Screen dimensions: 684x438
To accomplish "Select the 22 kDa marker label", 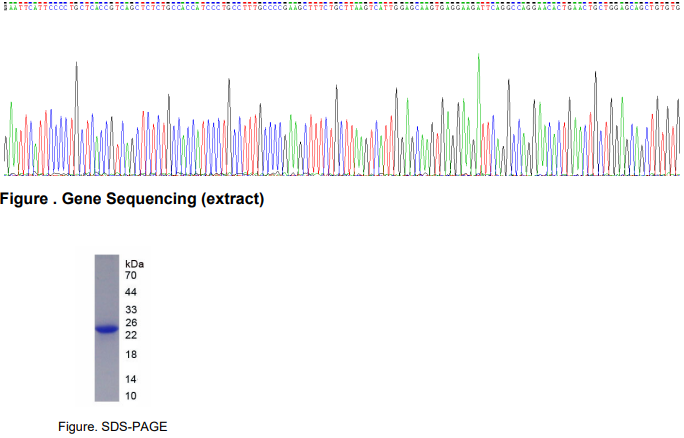I will coord(130,335).
